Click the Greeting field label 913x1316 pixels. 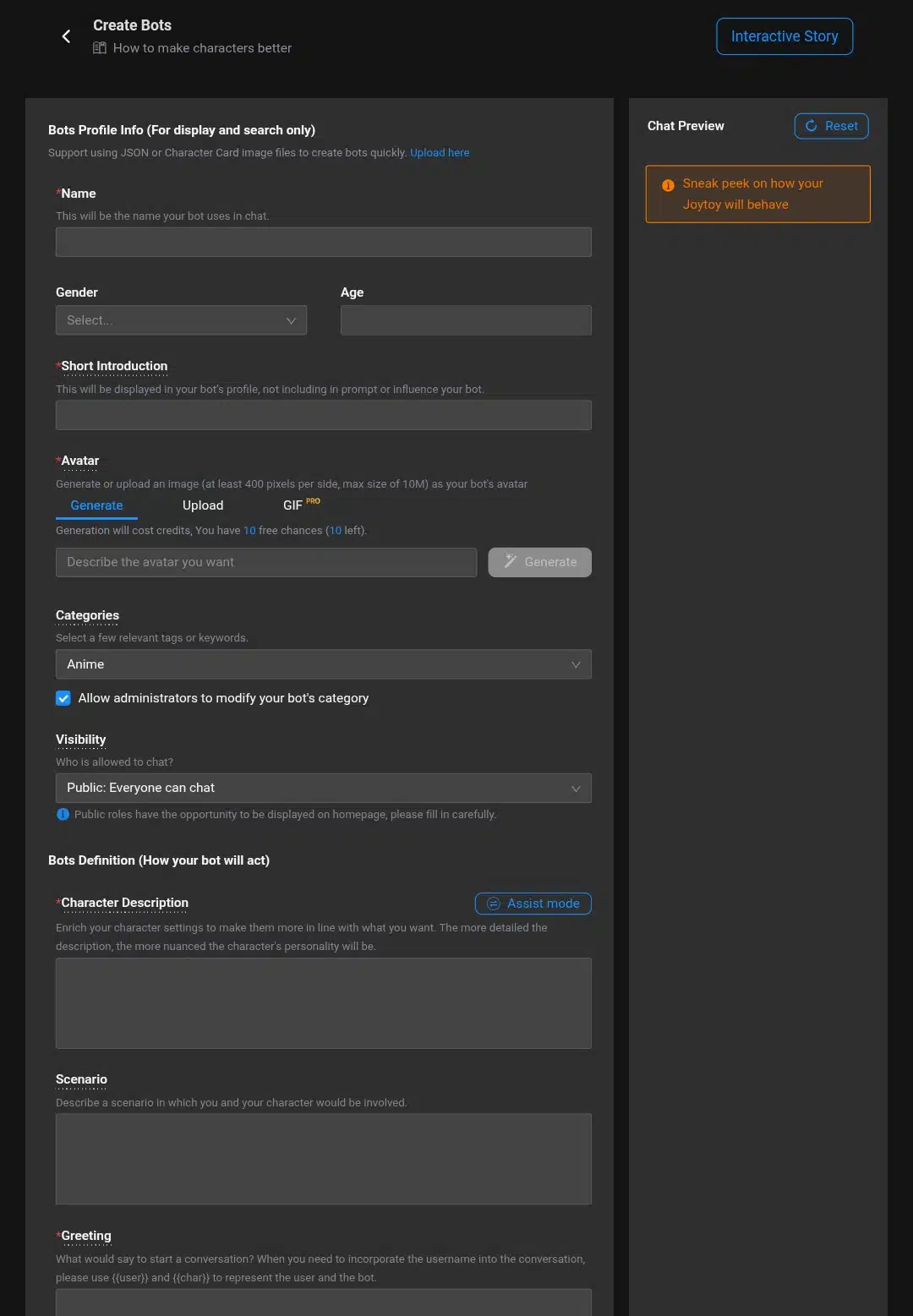coord(86,1236)
